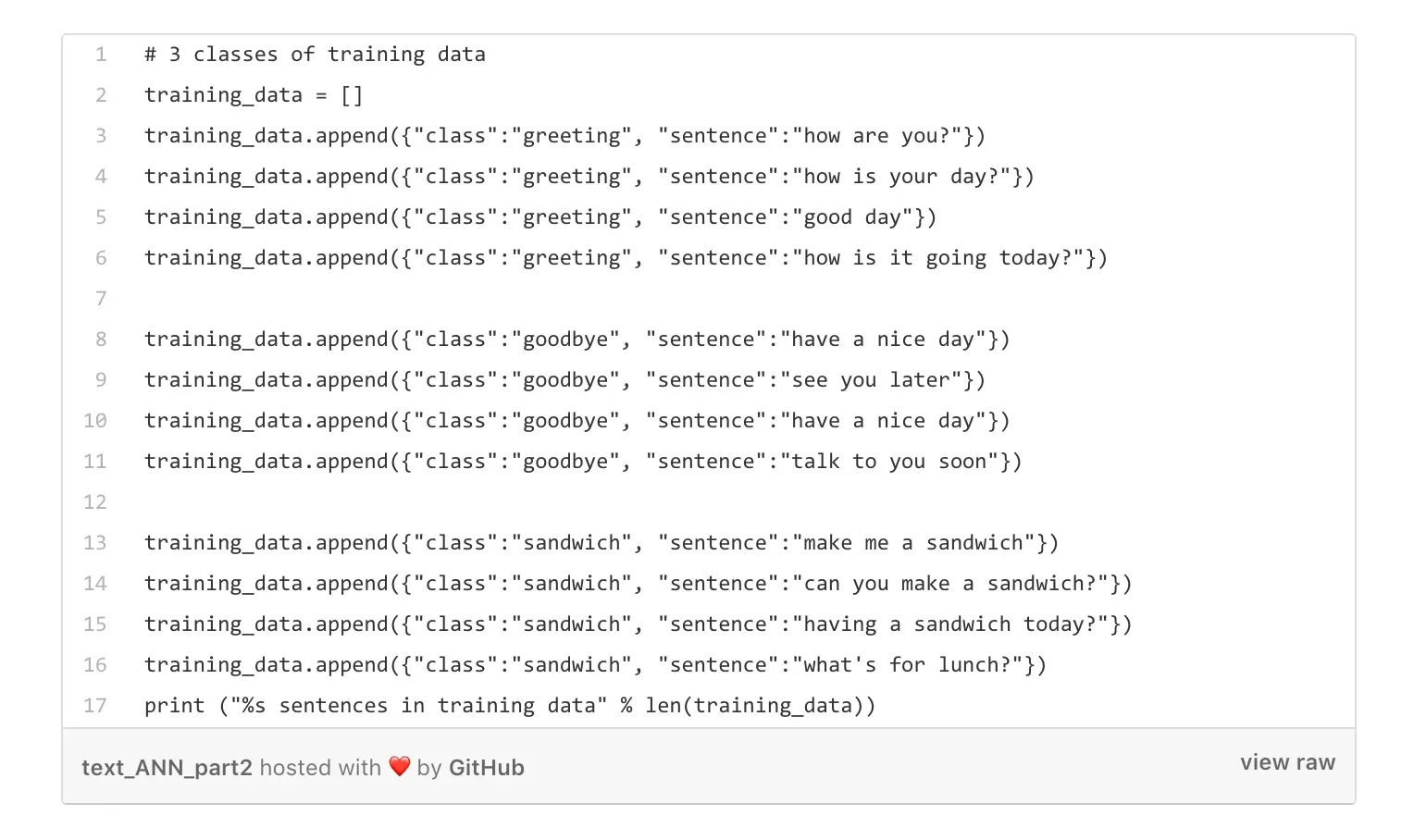Click the "how are you?" string

876,136
